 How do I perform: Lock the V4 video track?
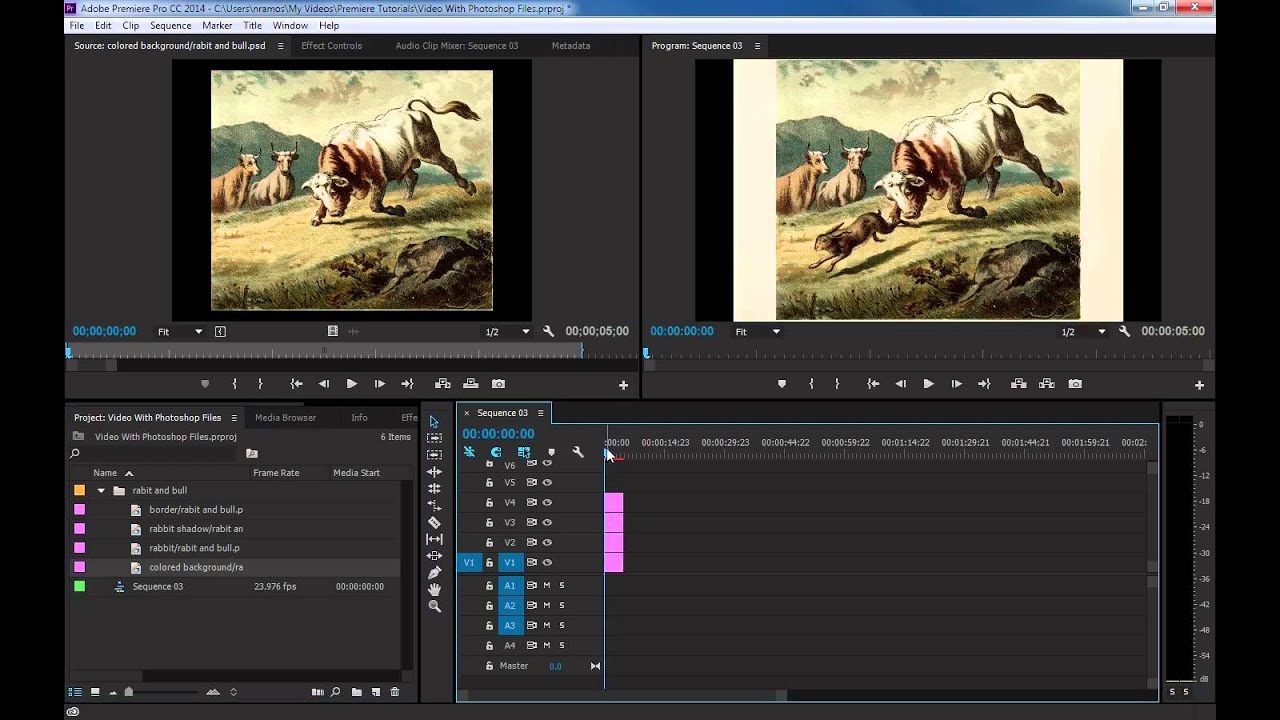pyautogui.click(x=489, y=502)
